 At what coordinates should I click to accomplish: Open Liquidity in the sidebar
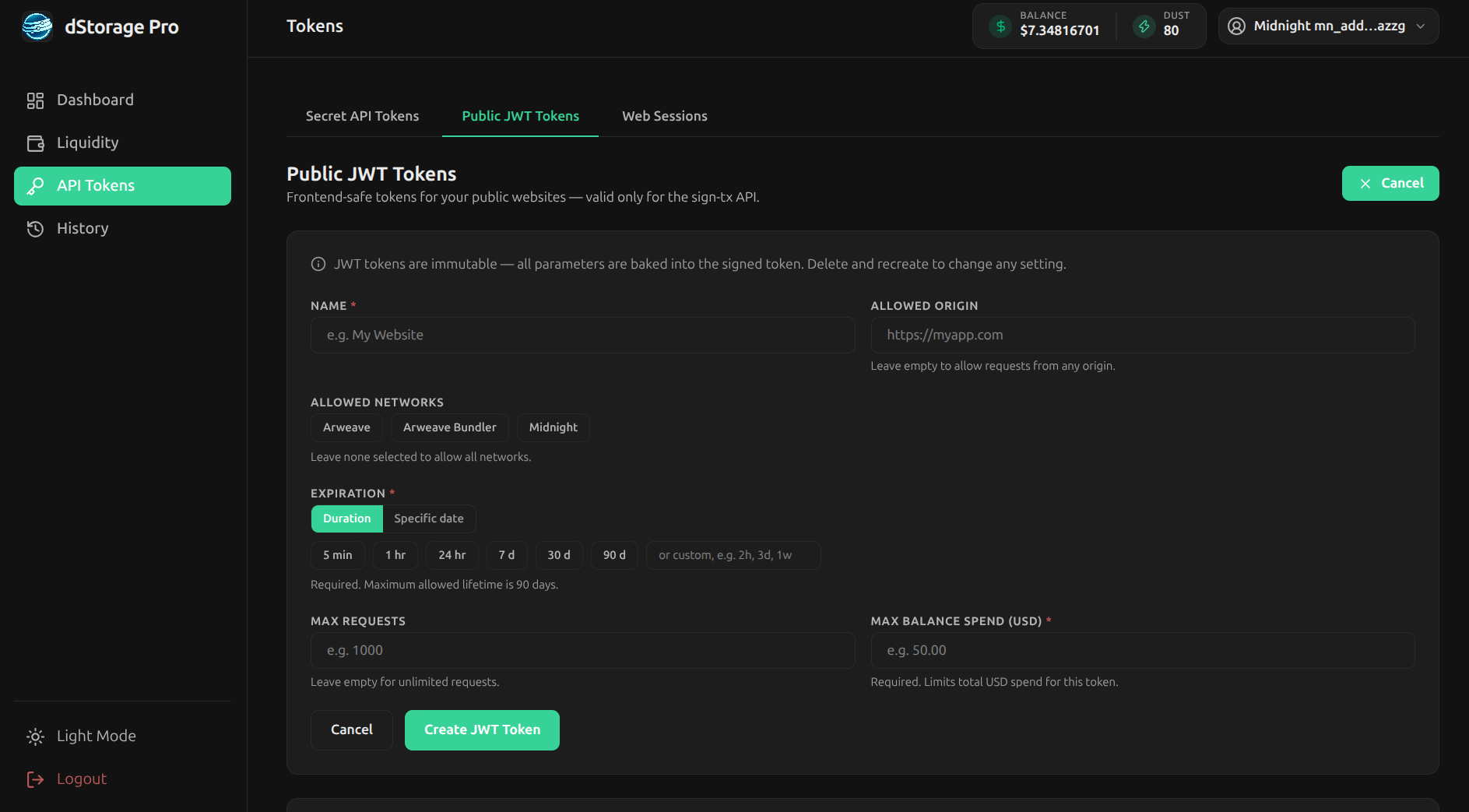point(122,143)
